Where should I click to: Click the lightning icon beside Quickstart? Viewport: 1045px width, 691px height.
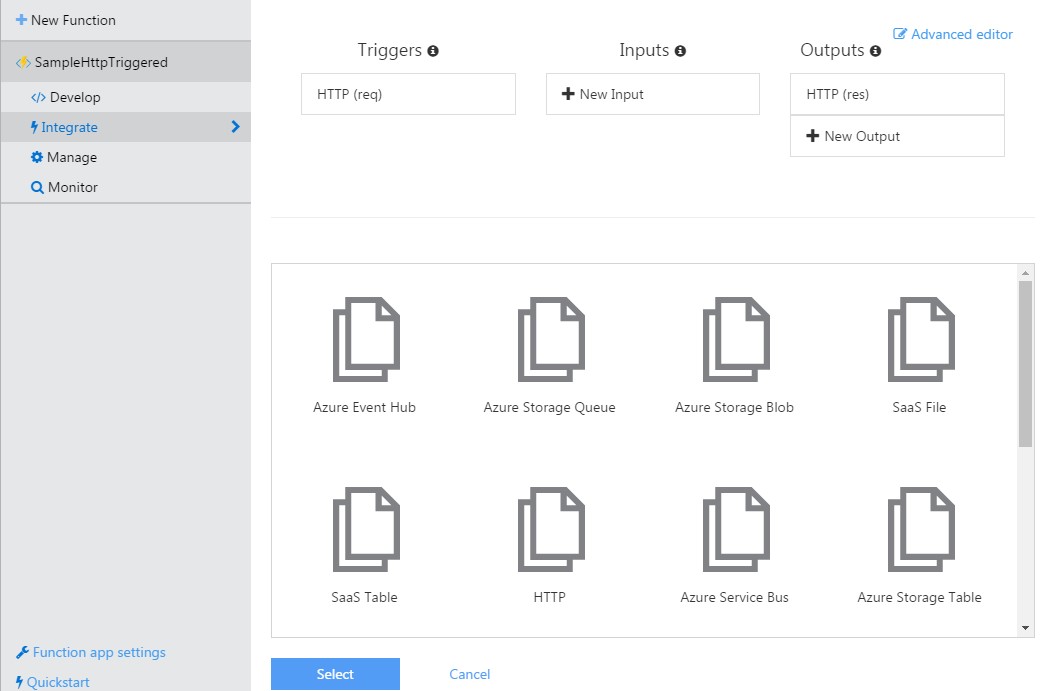(x=19, y=682)
